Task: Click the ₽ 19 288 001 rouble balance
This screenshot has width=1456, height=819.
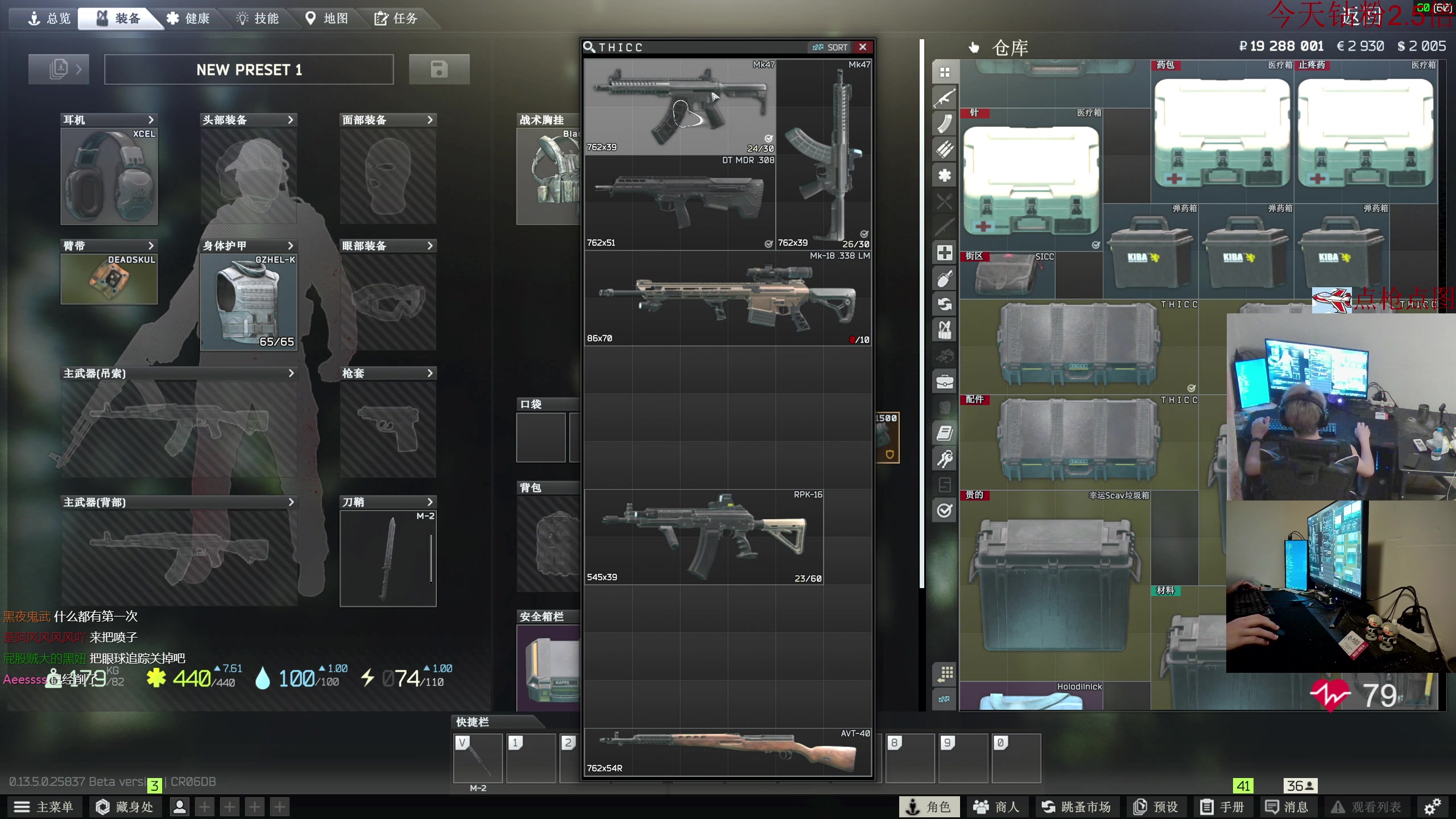Action: [1281, 46]
